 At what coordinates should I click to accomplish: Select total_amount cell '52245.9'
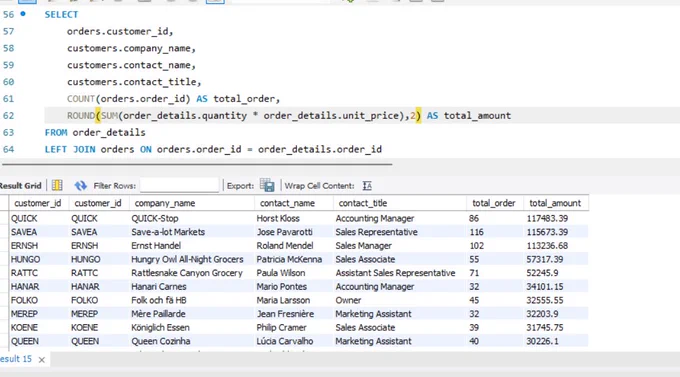click(x=542, y=273)
